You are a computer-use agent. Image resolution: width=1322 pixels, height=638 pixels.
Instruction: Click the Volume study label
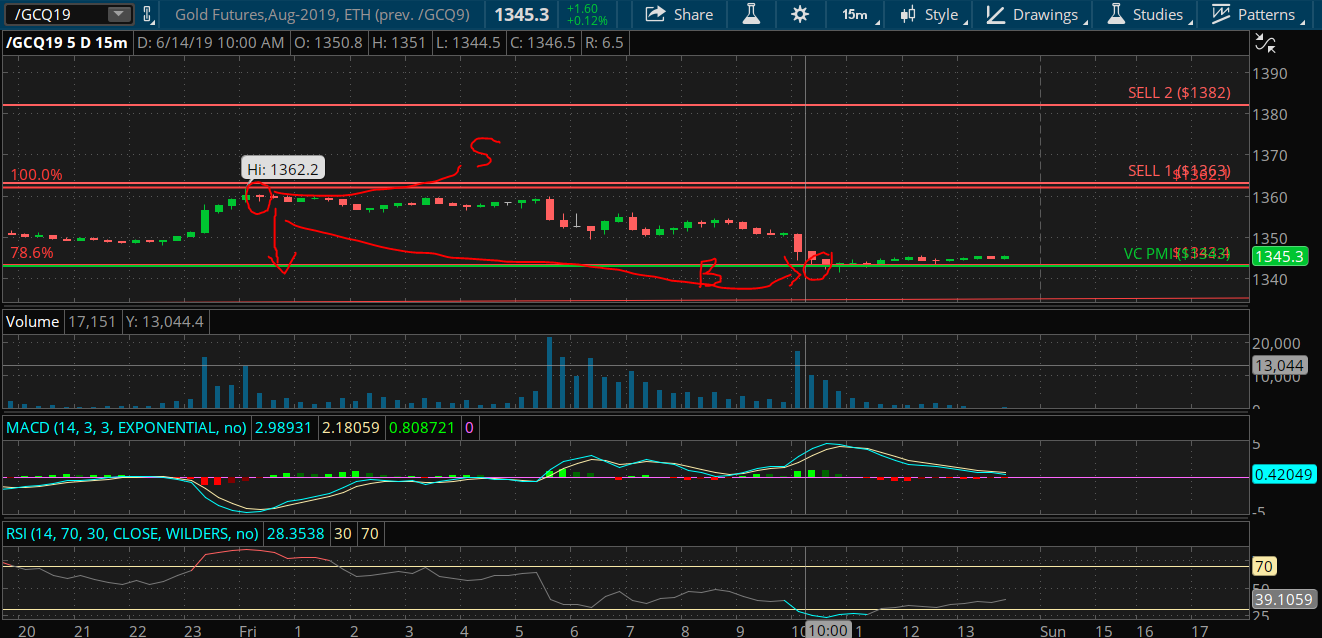pos(32,322)
